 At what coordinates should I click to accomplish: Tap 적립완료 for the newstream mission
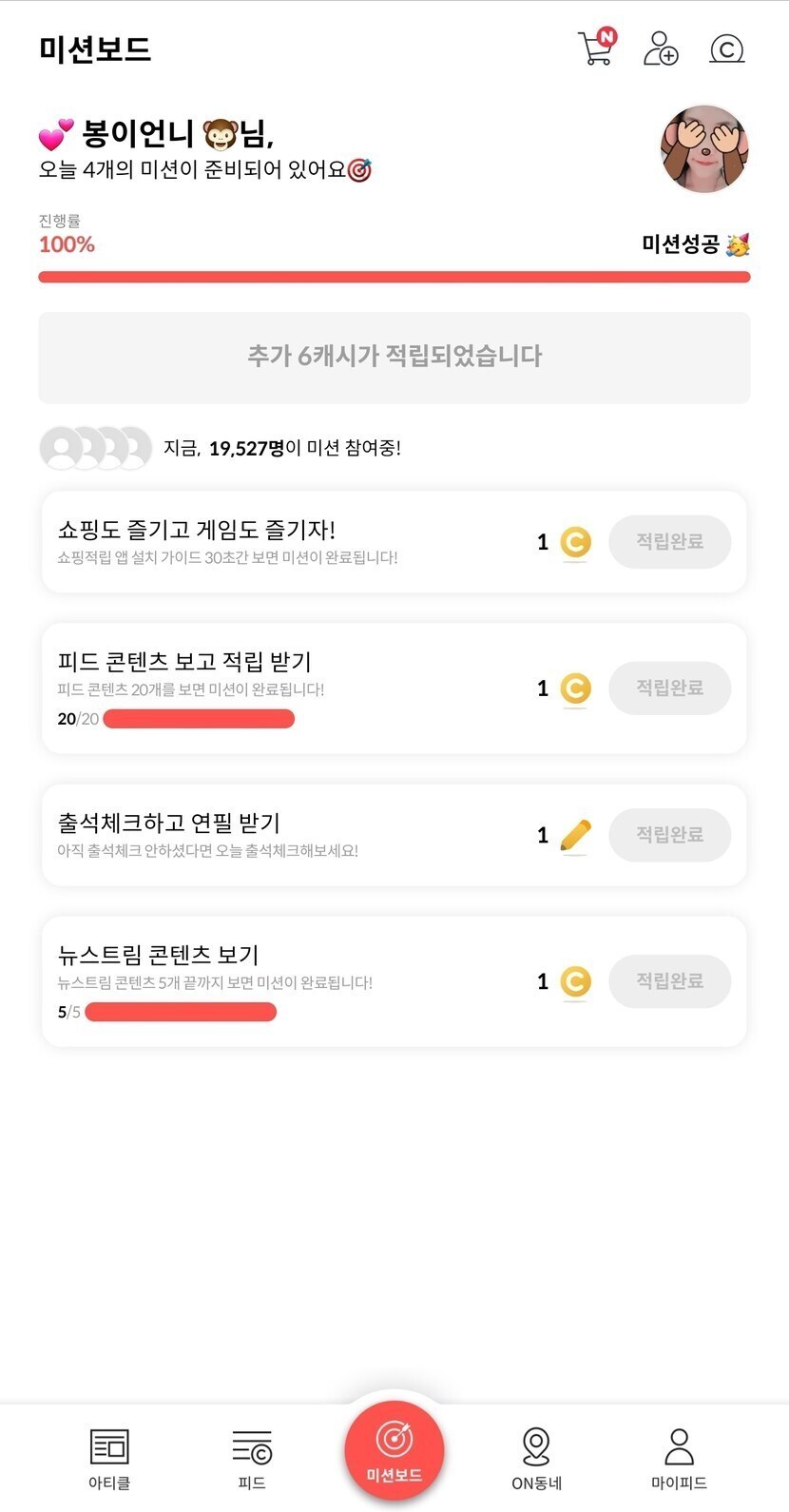tap(669, 981)
